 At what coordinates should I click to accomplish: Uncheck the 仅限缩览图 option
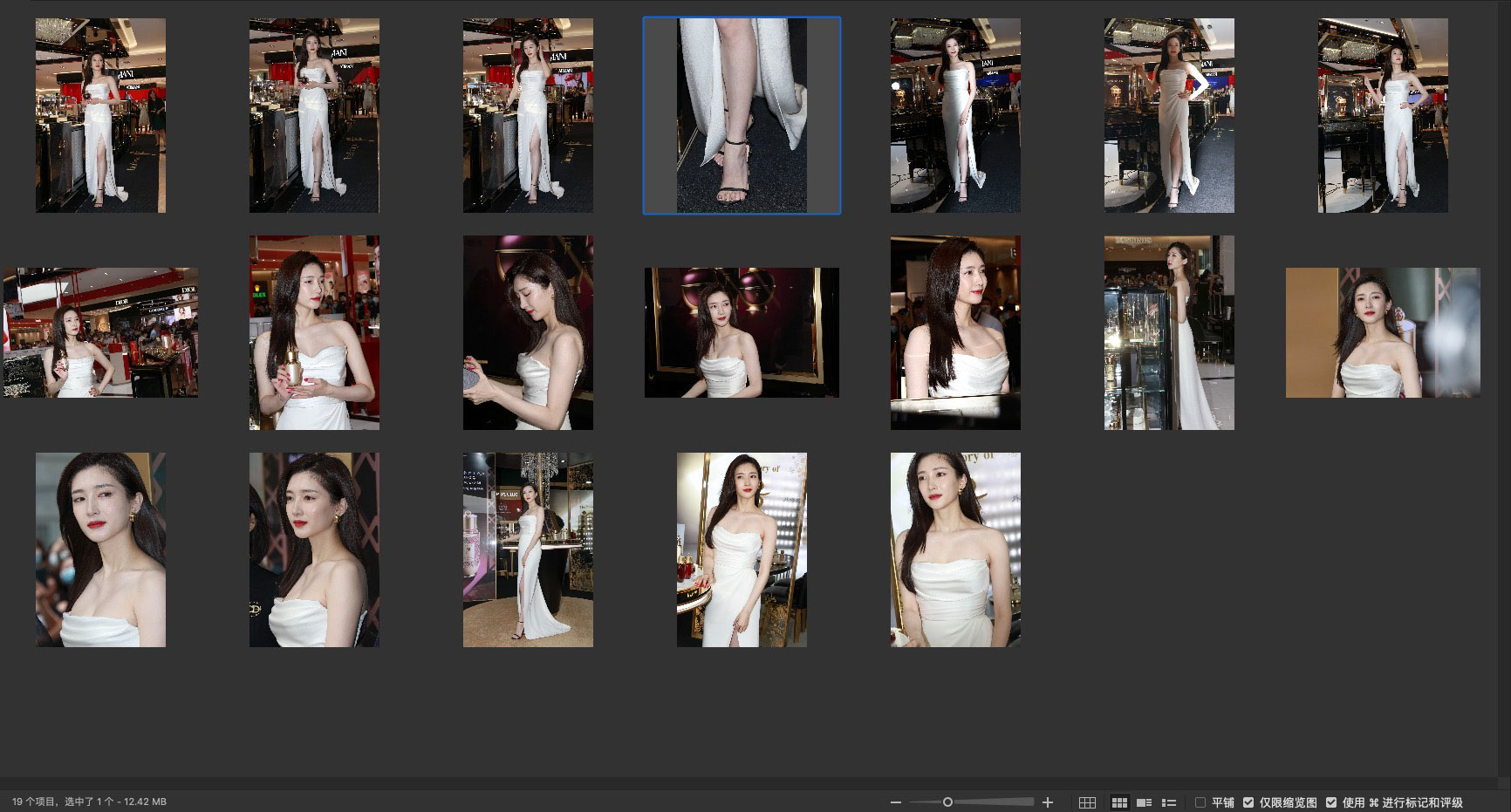click(1248, 802)
